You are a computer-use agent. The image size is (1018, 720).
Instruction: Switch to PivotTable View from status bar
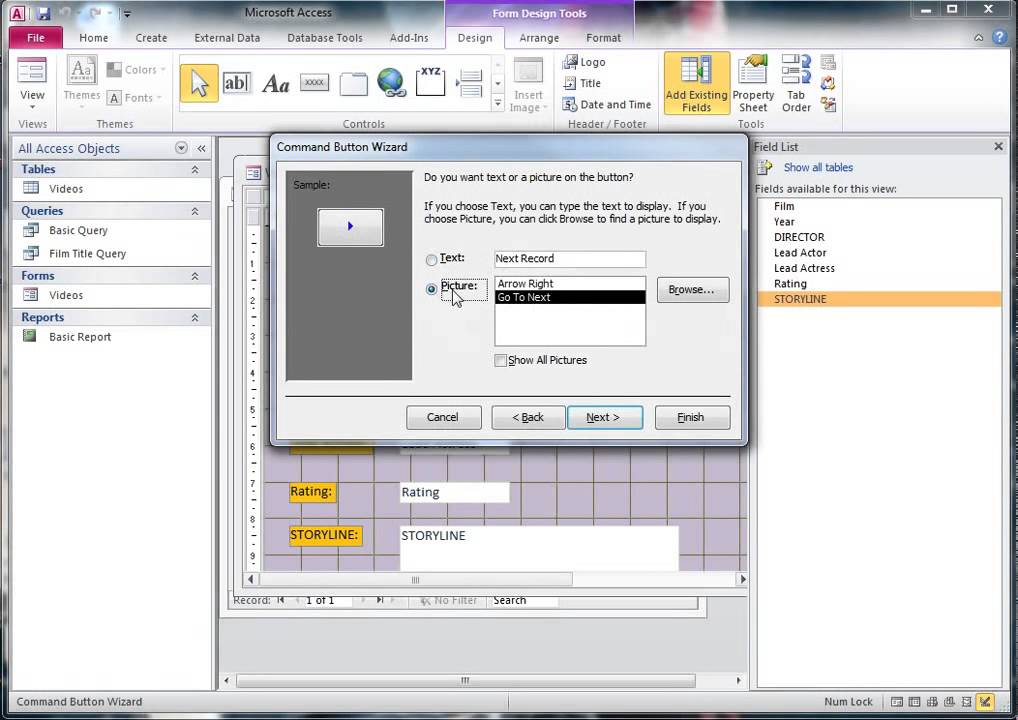tap(932, 702)
